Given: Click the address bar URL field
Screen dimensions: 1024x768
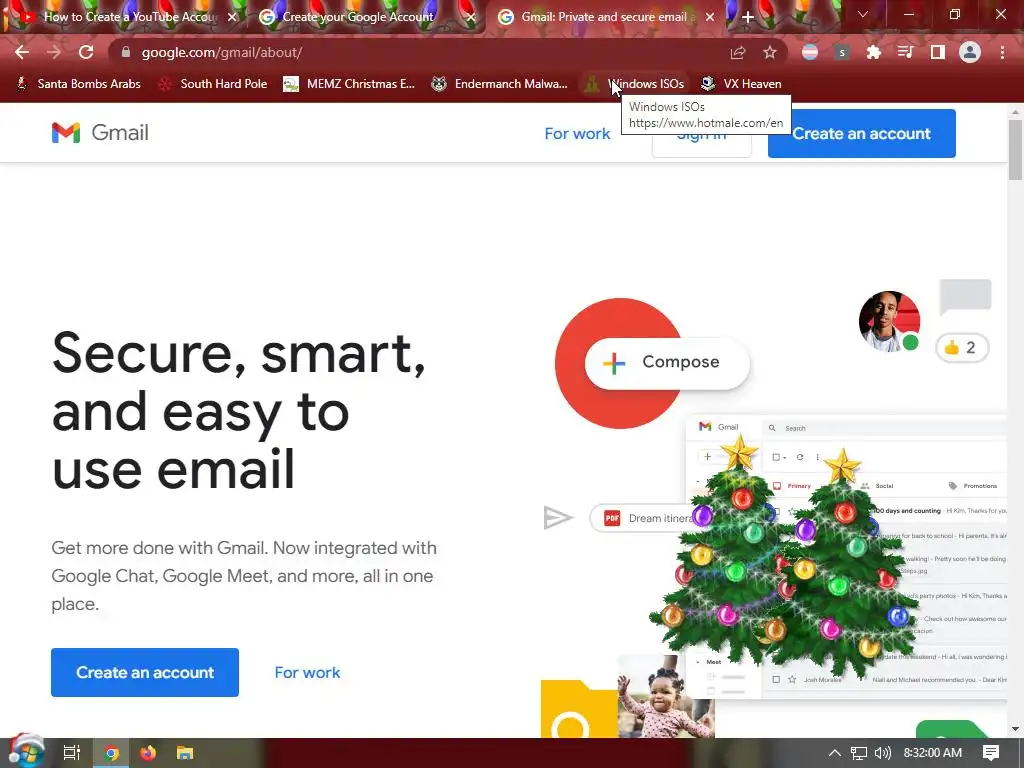Looking at the screenshot, I should click(x=418, y=52).
